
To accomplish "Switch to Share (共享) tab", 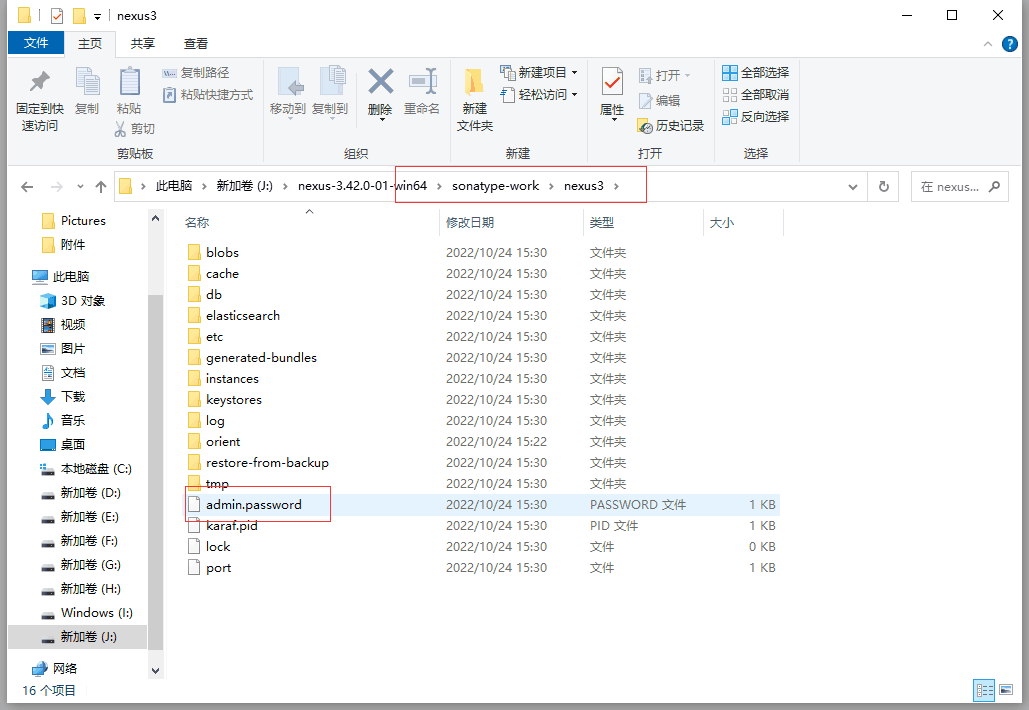I will [x=142, y=43].
